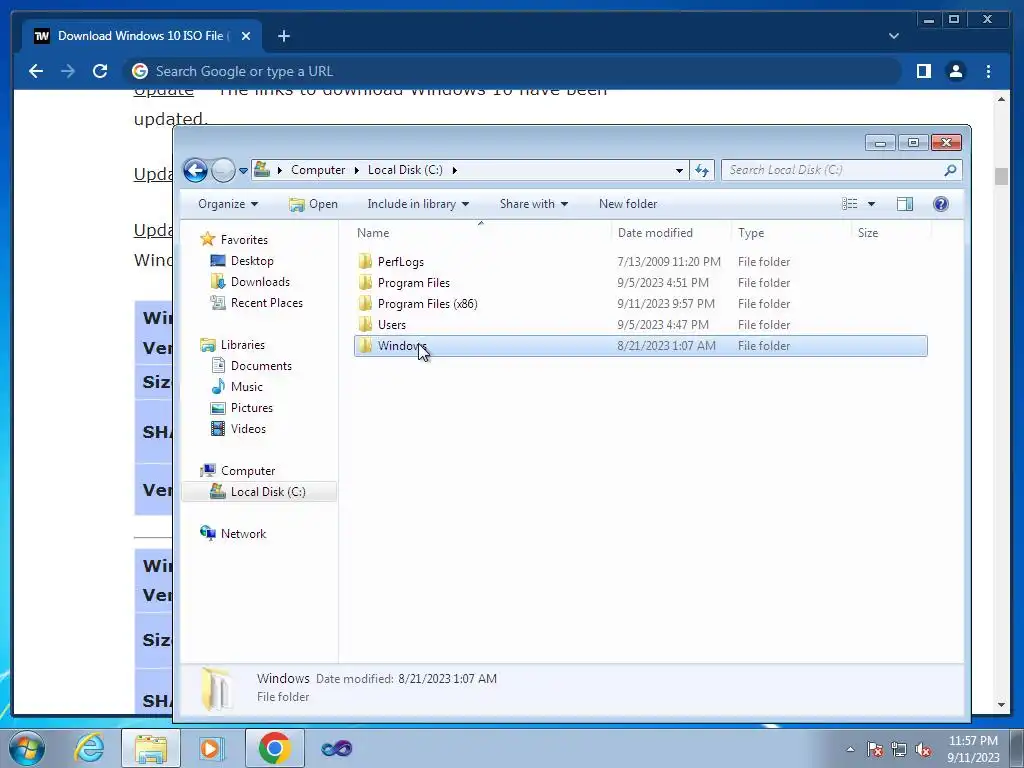Open the muted volume tray icon
This screenshot has height=768, width=1024.
click(923, 750)
